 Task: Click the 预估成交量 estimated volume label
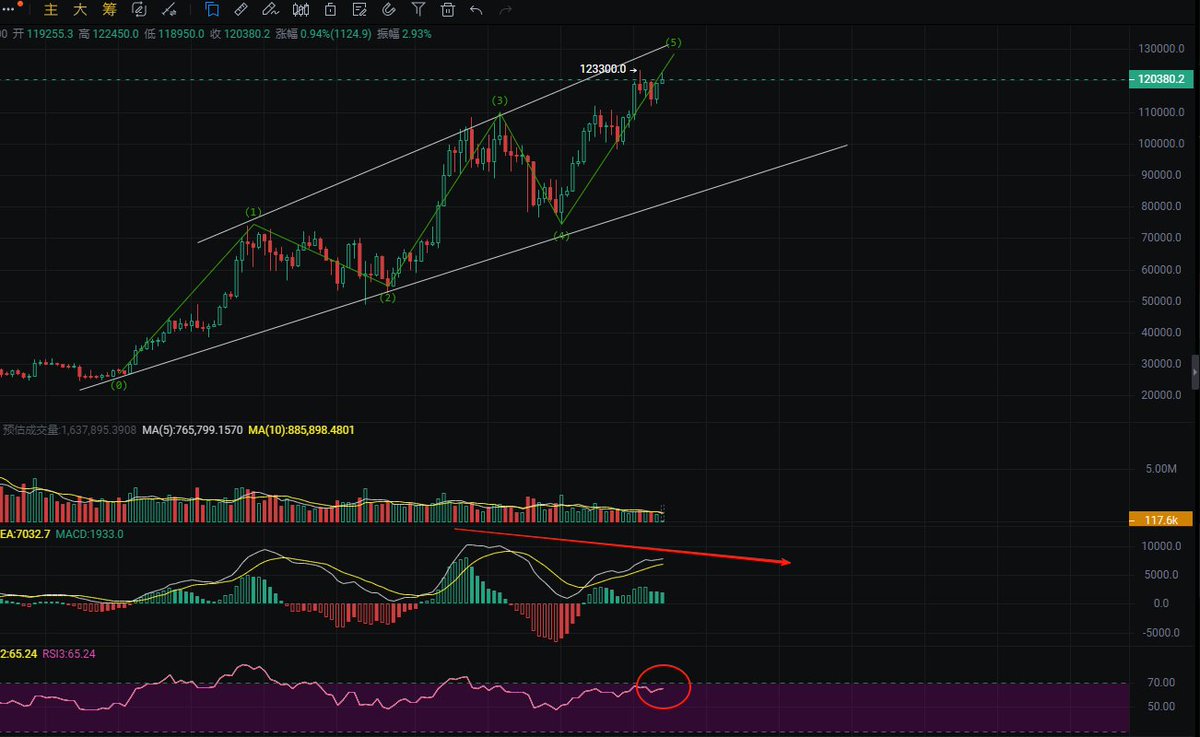69,429
